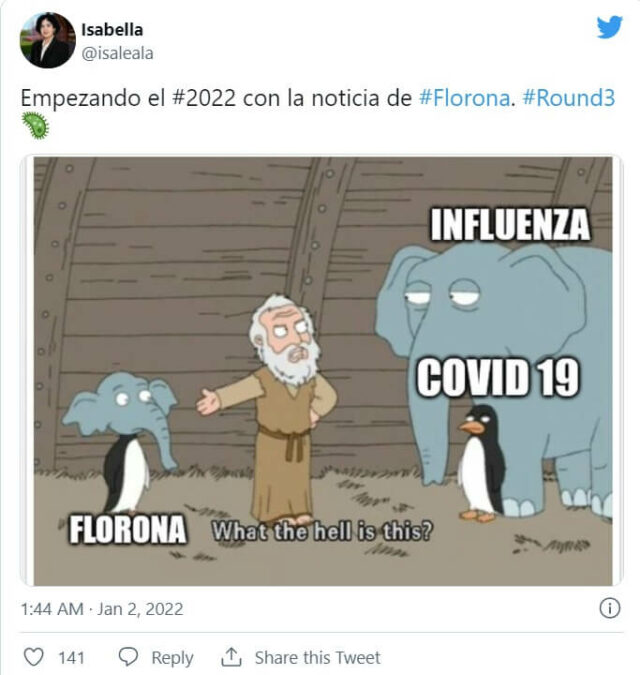
Task: Click the FLORONA caption in image
Action: coord(128,529)
